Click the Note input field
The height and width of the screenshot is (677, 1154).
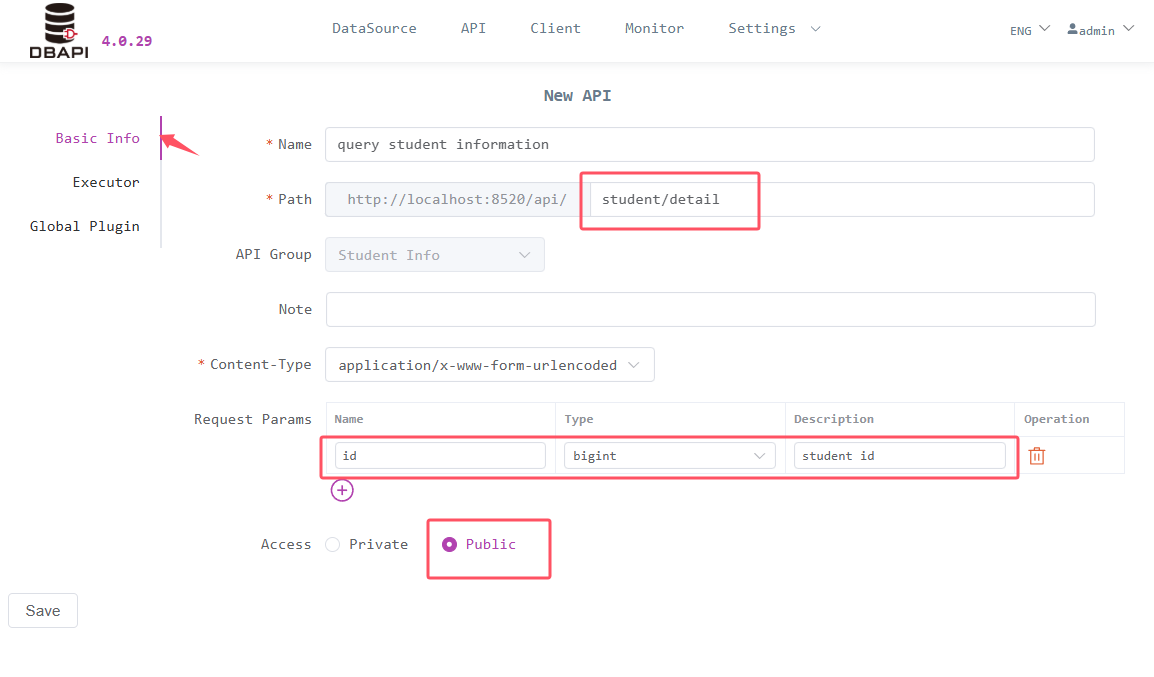[710, 309]
